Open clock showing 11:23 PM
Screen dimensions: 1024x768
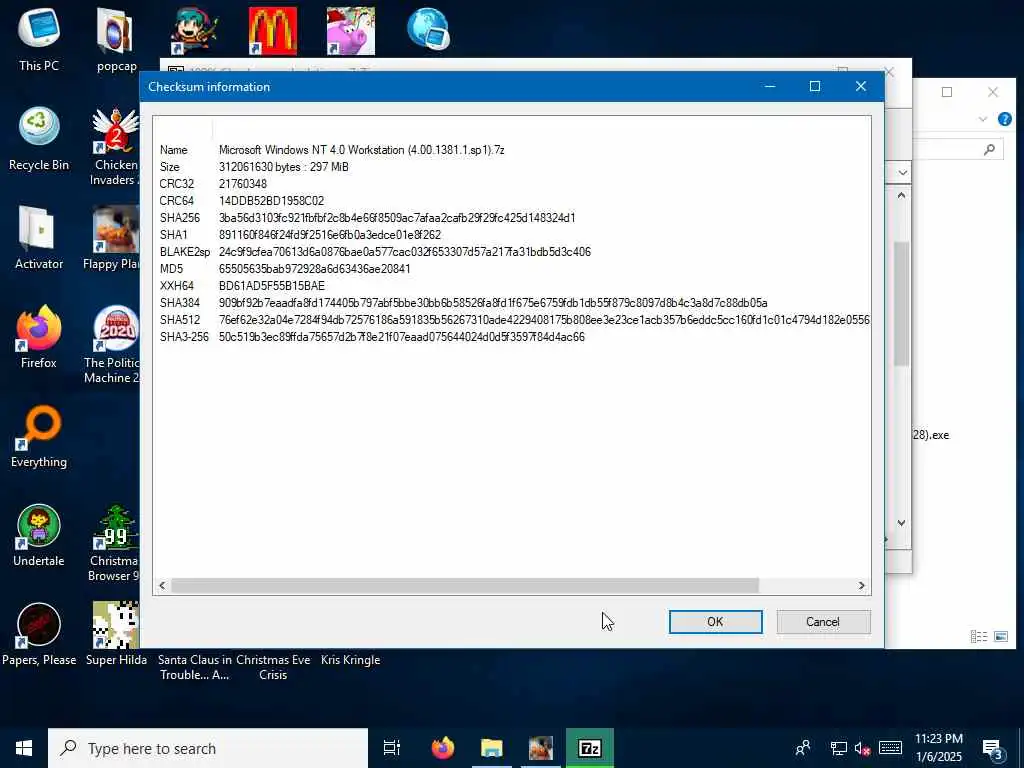(938, 748)
